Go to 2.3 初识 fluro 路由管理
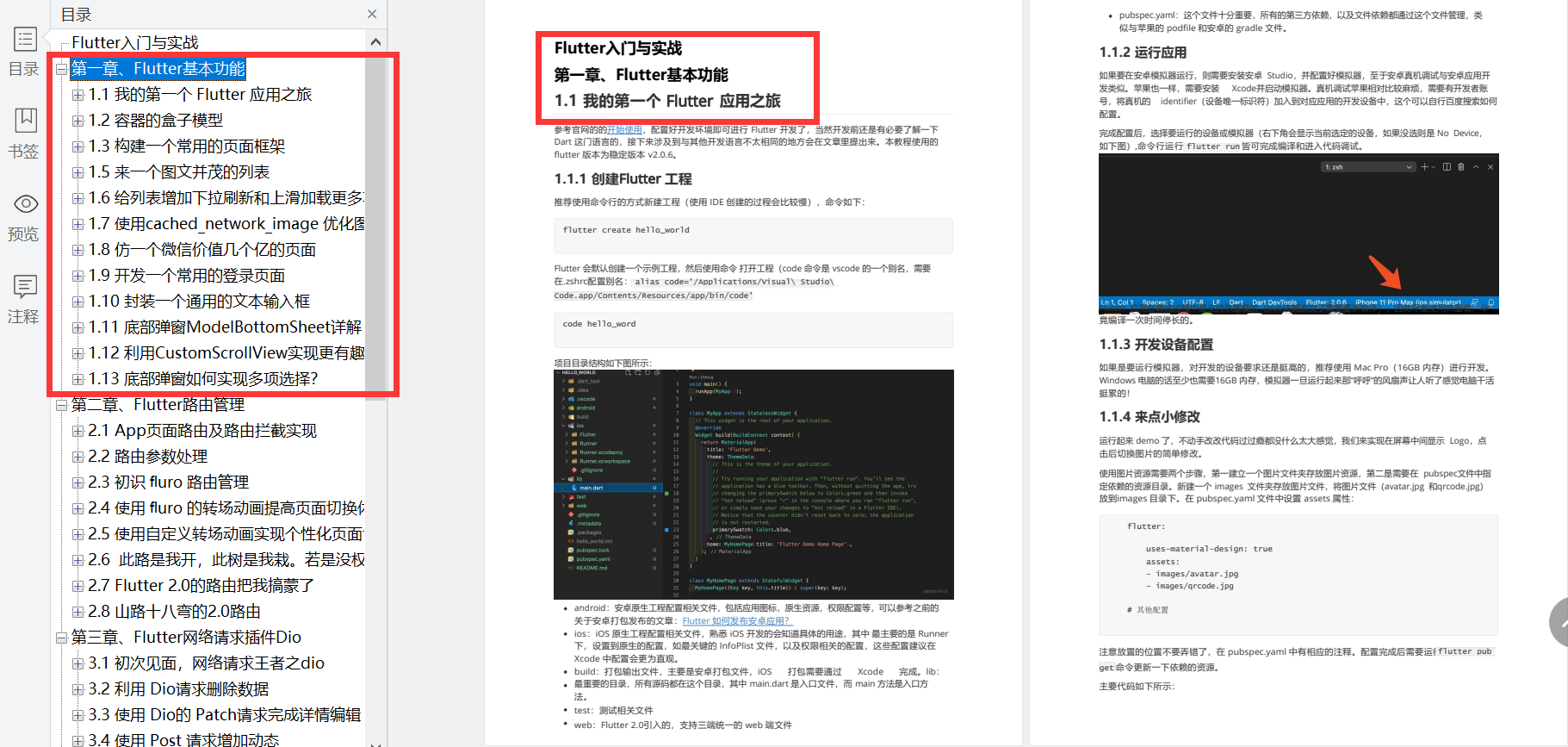Viewport: 1568px width, 747px height. tap(168, 482)
